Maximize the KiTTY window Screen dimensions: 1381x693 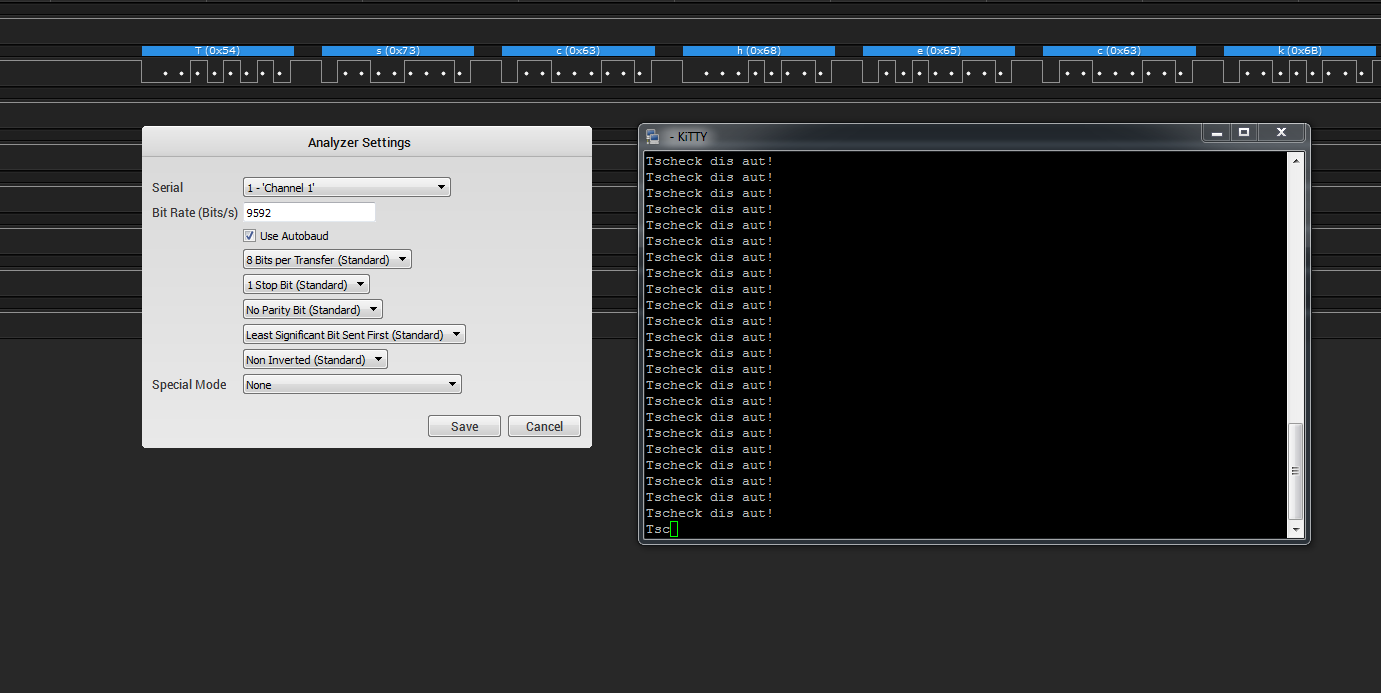[1244, 132]
